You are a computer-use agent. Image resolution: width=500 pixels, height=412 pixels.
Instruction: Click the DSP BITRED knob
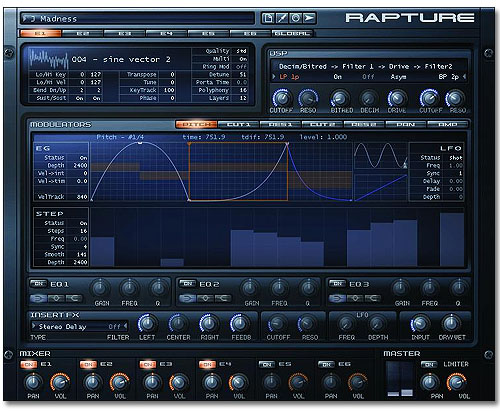(340, 98)
